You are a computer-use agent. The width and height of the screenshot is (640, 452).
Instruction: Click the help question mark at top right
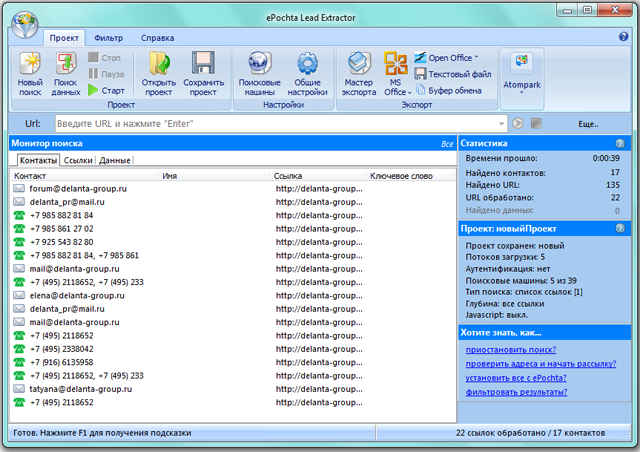(623, 37)
